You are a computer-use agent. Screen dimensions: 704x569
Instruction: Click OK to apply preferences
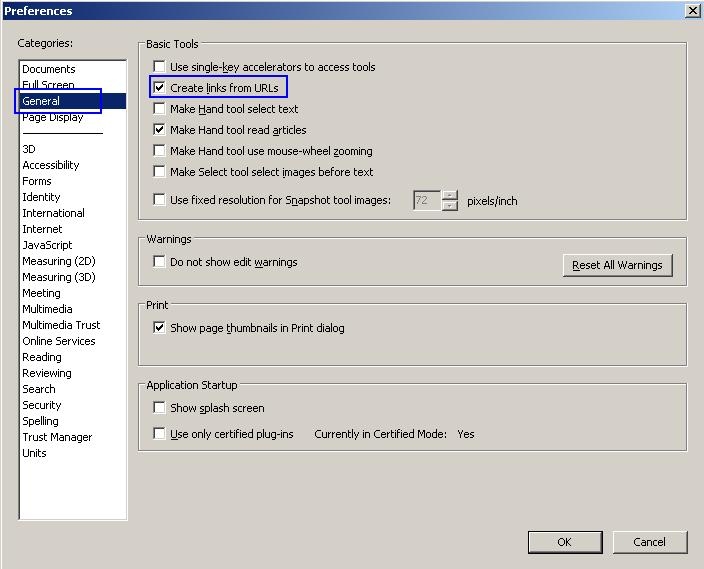click(x=564, y=542)
